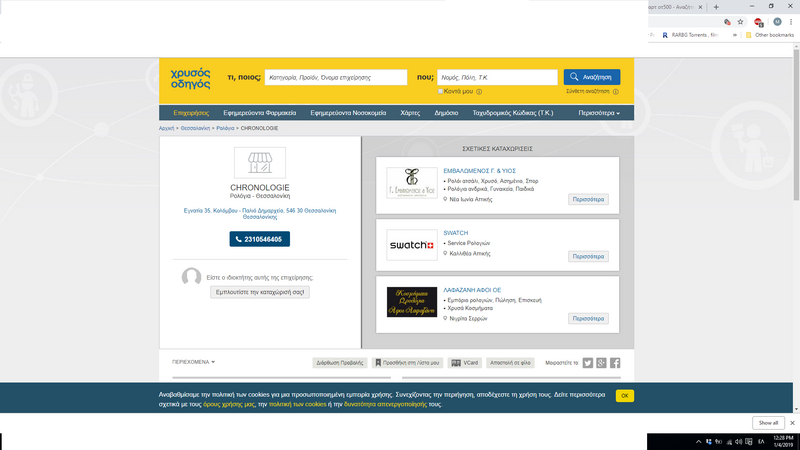Click Περισσότερα for the SWATCH listing
This screenshot has height=450, width=800.
[x=588, y=257]
